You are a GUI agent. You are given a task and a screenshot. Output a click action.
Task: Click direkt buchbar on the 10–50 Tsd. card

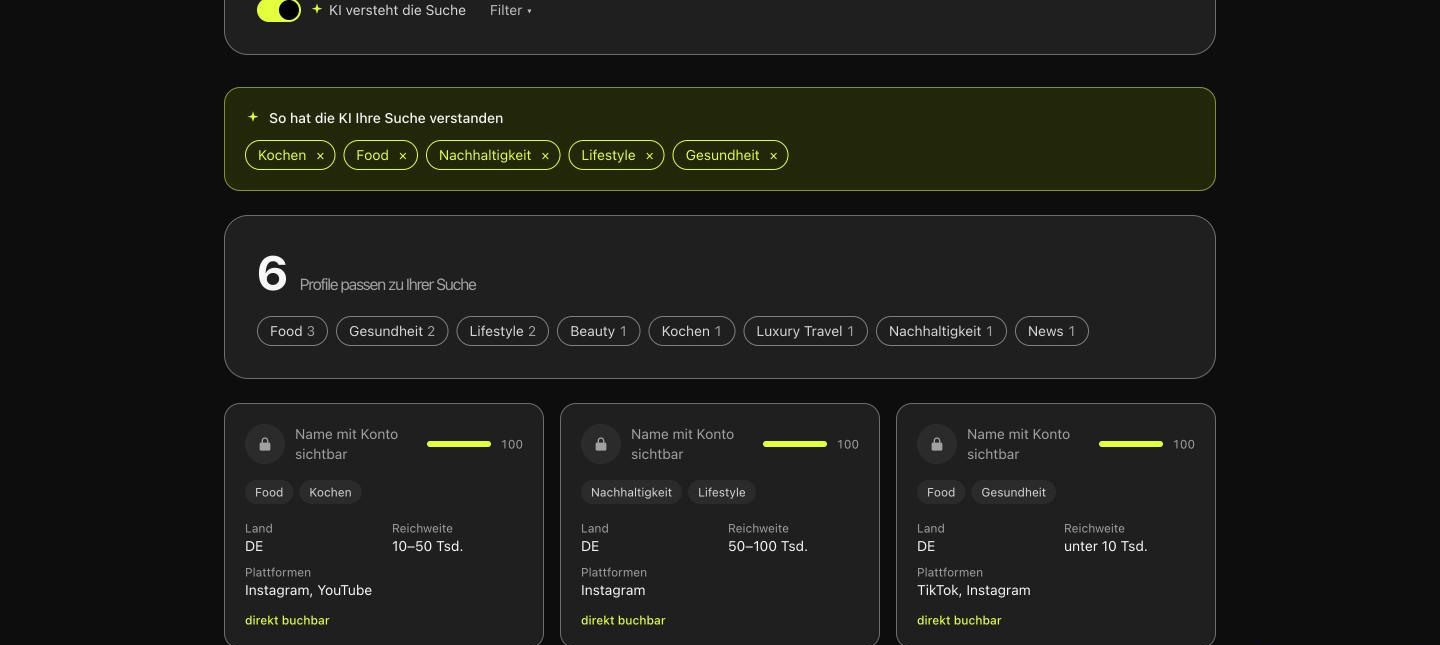[x=287, y=620]
